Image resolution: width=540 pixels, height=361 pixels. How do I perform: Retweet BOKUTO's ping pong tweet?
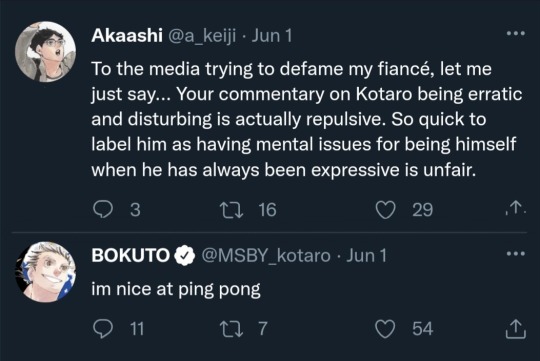pyautogui.click(x=232, y=328)
